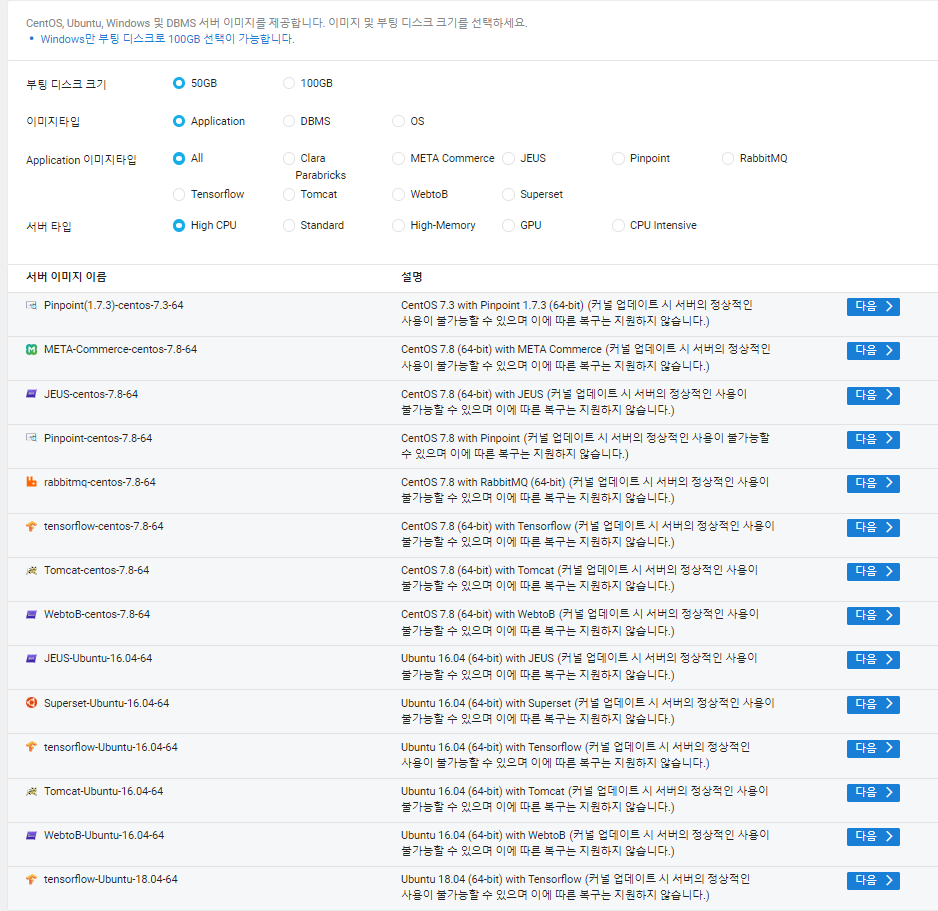Viewport: 938px width, 911px height.
Task: Click the rabbitmq-centos-7.8-64 orange icon
Action: [32, 482]
